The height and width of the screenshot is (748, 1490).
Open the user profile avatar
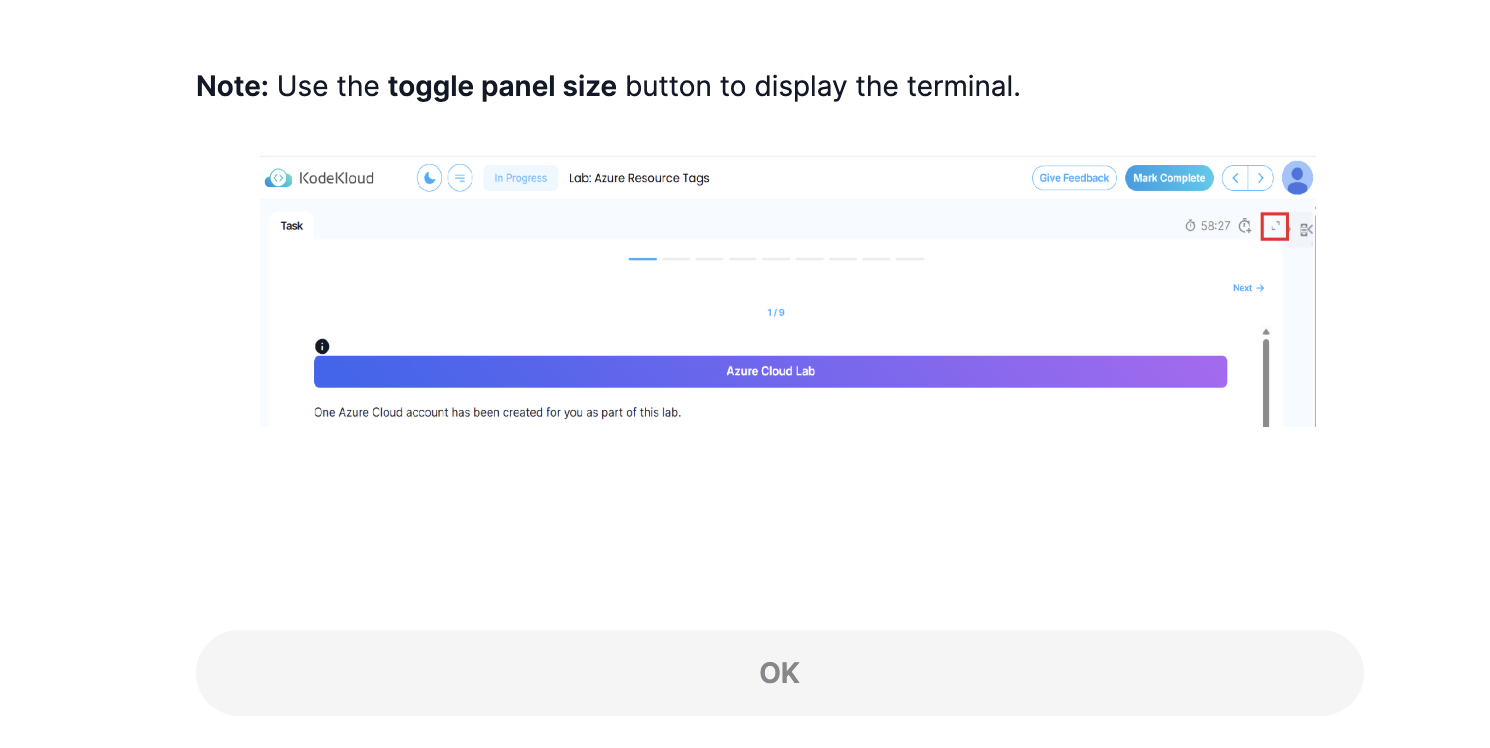[1297, 178]
